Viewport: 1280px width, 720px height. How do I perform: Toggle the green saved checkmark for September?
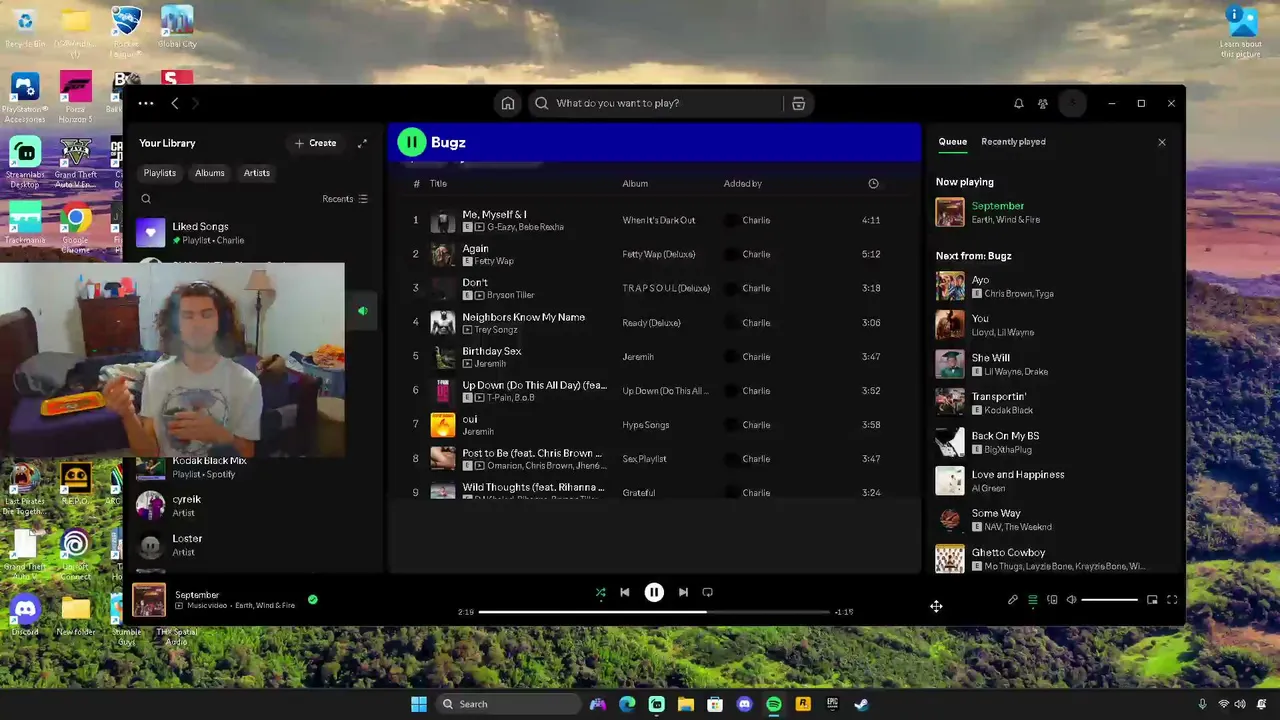point(313,600)
